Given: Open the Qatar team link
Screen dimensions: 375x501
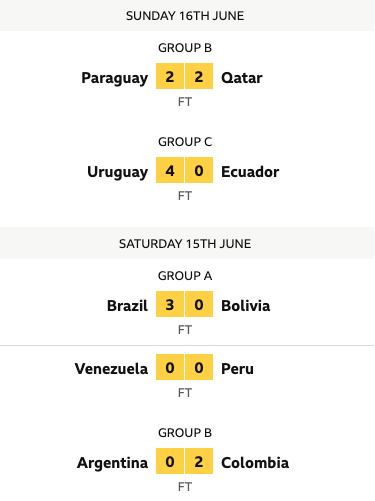Looking at the screenshot, I should click(242, 78).
